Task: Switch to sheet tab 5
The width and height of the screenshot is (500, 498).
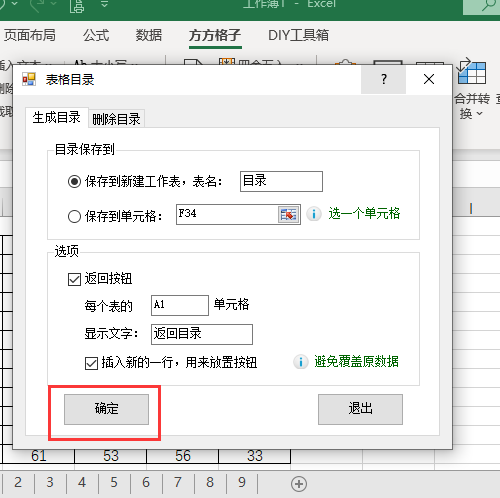Action: 114,482
